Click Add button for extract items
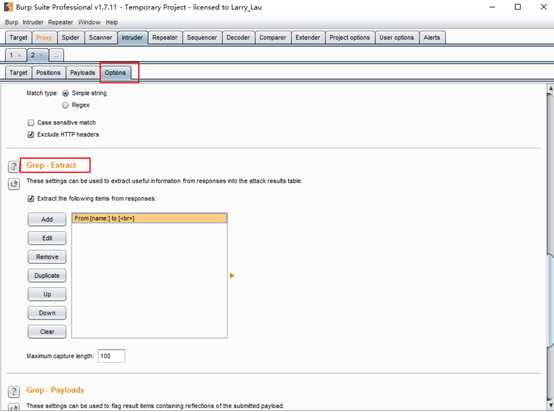 click(x=47, y=219)
